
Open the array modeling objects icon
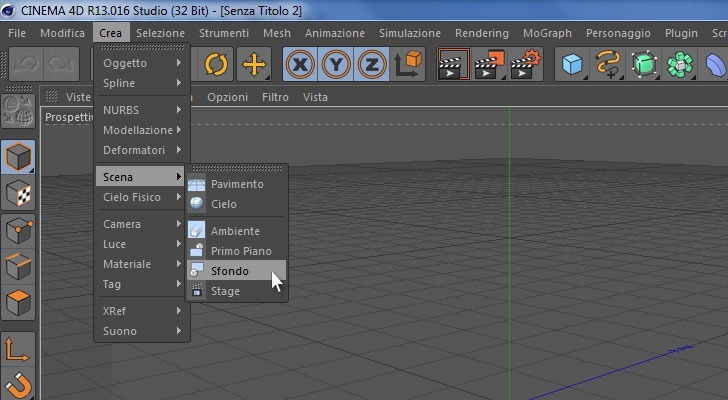[x=679, y=64]
